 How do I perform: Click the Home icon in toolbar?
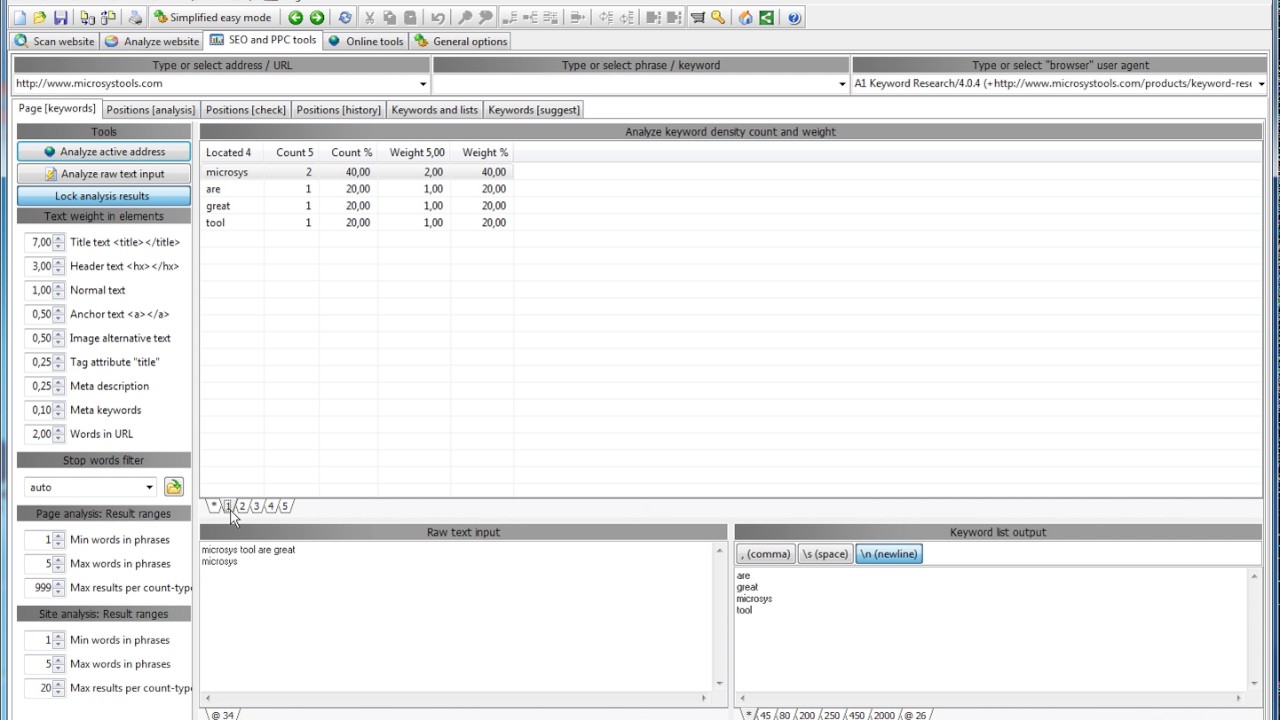click(745, 18)
